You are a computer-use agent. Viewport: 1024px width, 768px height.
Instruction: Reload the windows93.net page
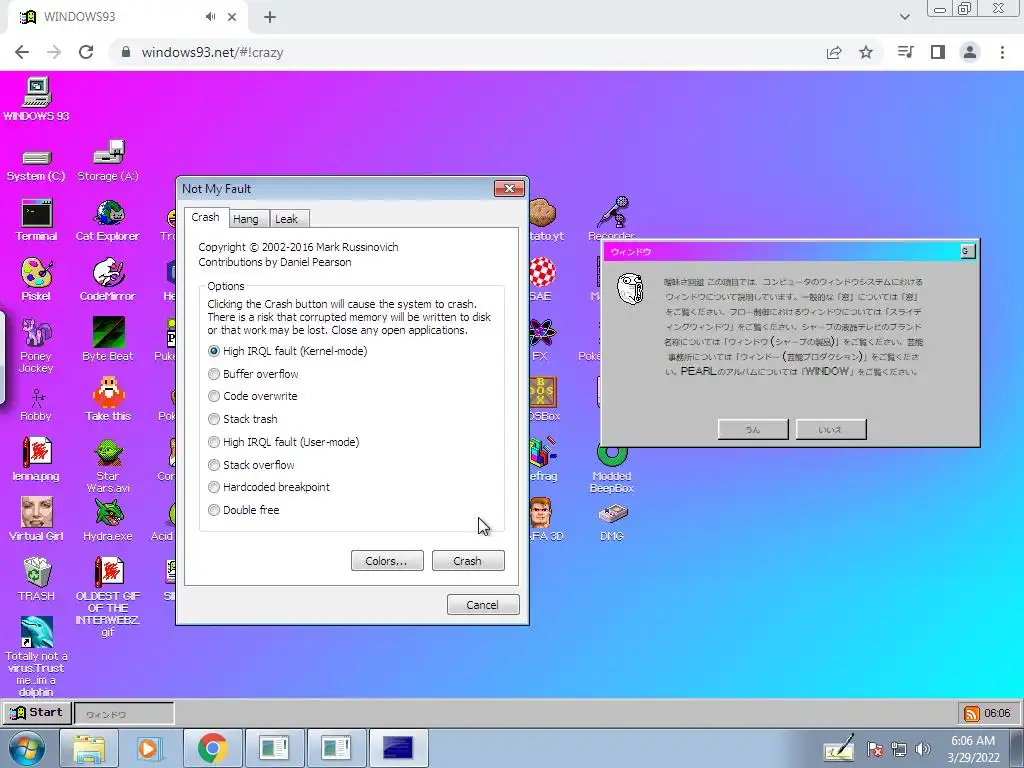[86, 52]
